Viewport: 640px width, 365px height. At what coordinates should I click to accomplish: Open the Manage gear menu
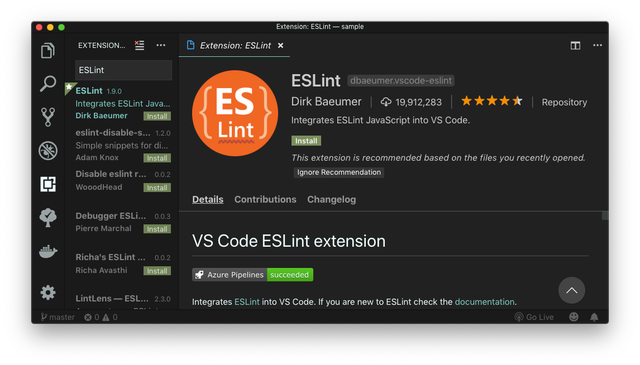coord(48,293)
